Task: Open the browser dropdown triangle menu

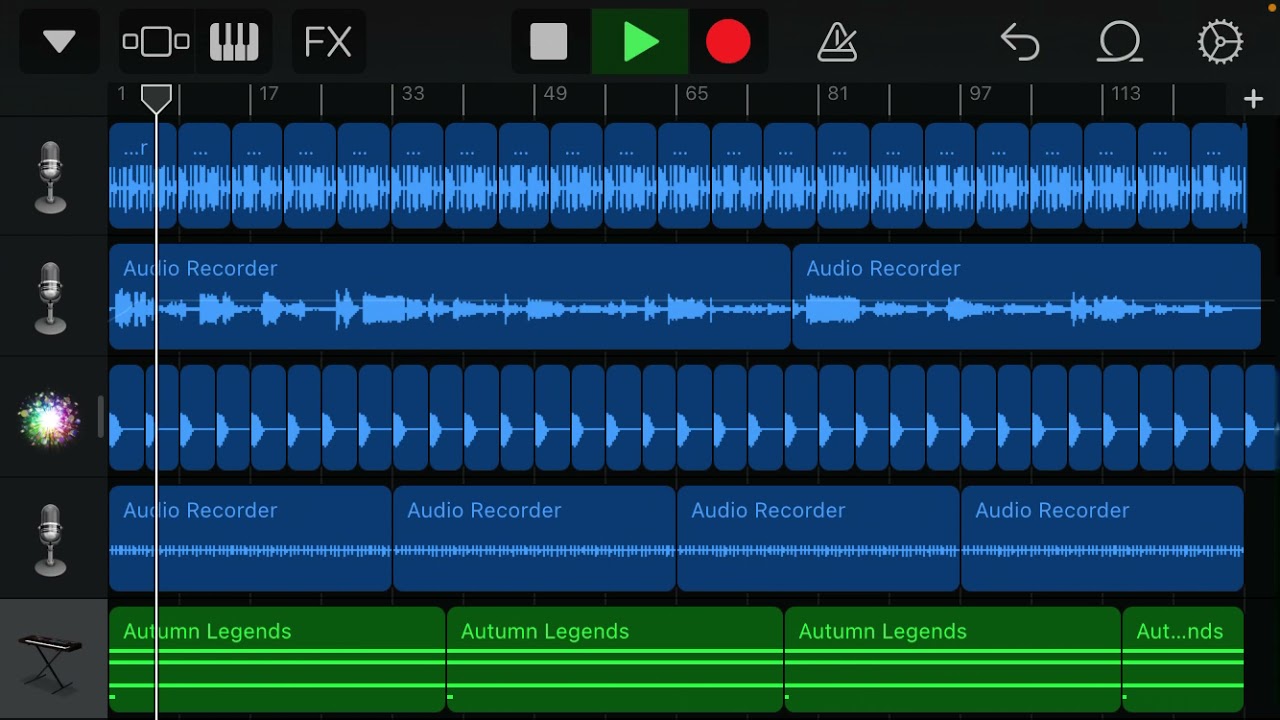Action: tap(59, 42)
